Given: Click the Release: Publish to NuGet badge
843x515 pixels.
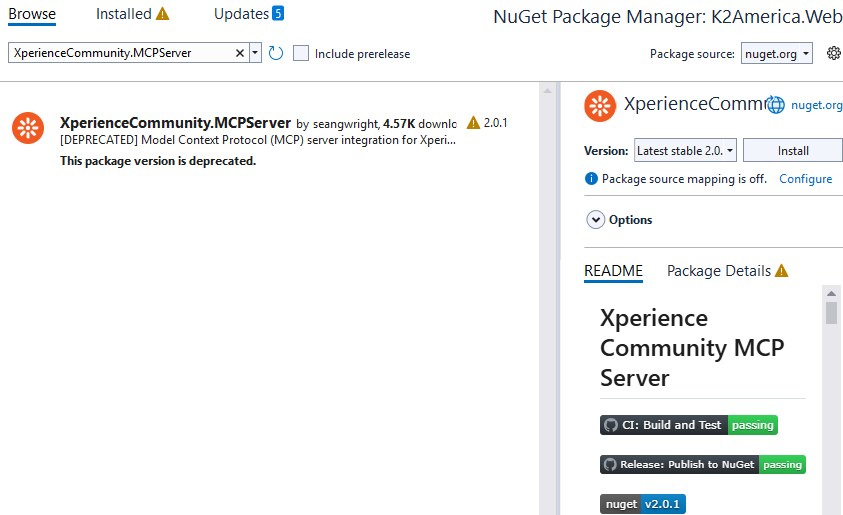Looking at the screenshot, I should click(703, 464).
